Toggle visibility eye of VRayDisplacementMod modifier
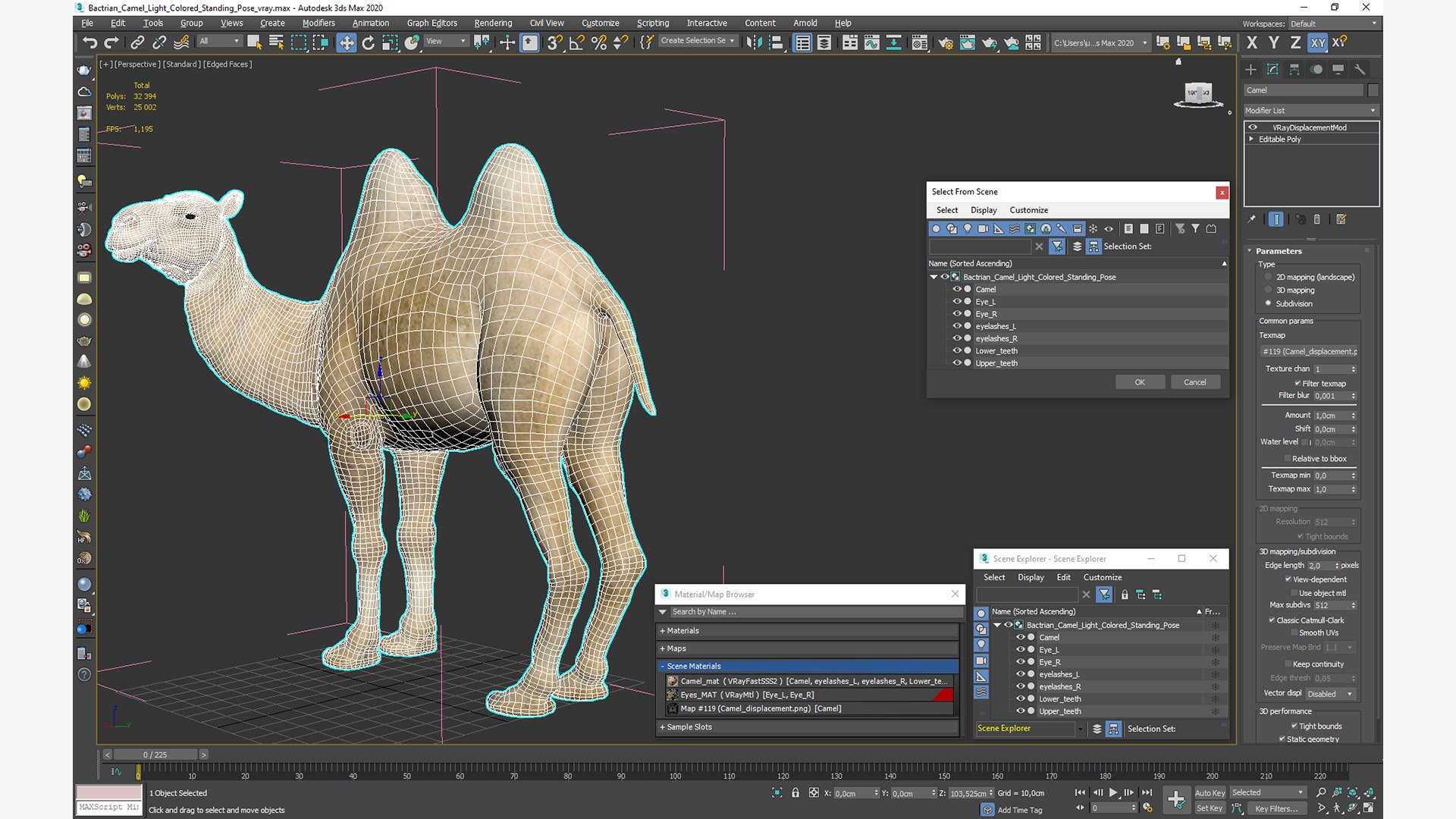The width and height of the screenshot is (1456, 819). coord(1253,127)
